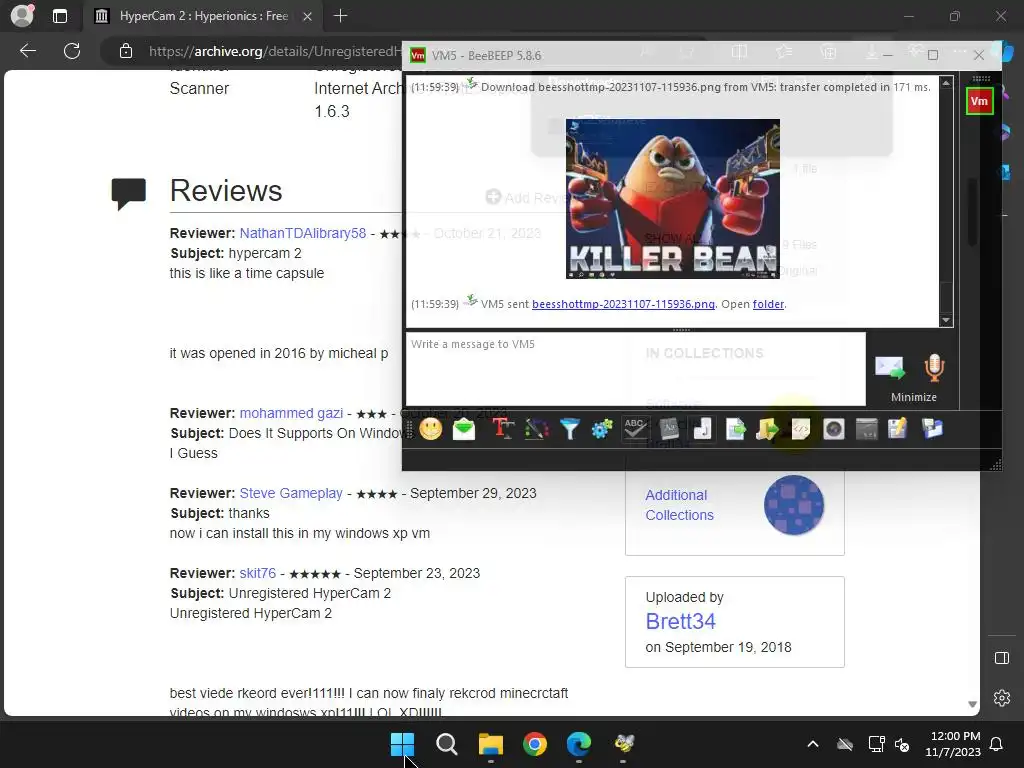Open BeeBEEP bee icon on taskbar
The image size is (1024, 768).
[623, 744]
